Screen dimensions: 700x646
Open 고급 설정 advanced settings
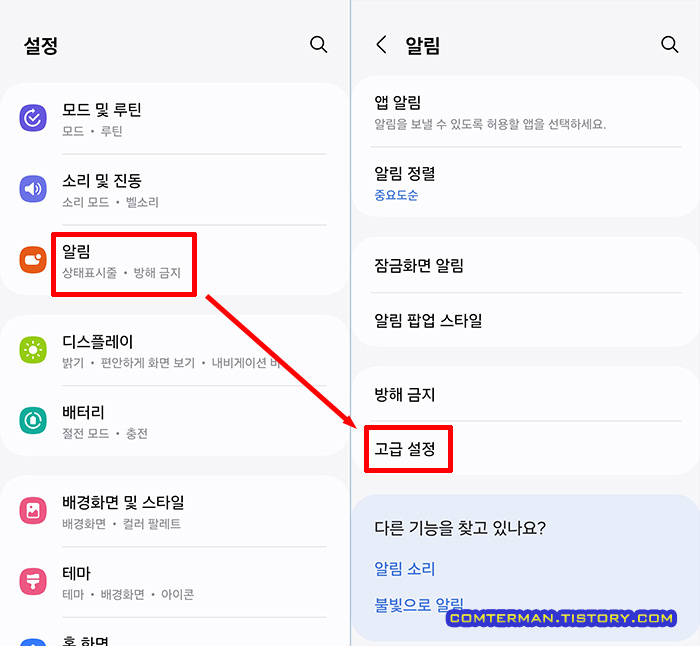click(526, 448)
